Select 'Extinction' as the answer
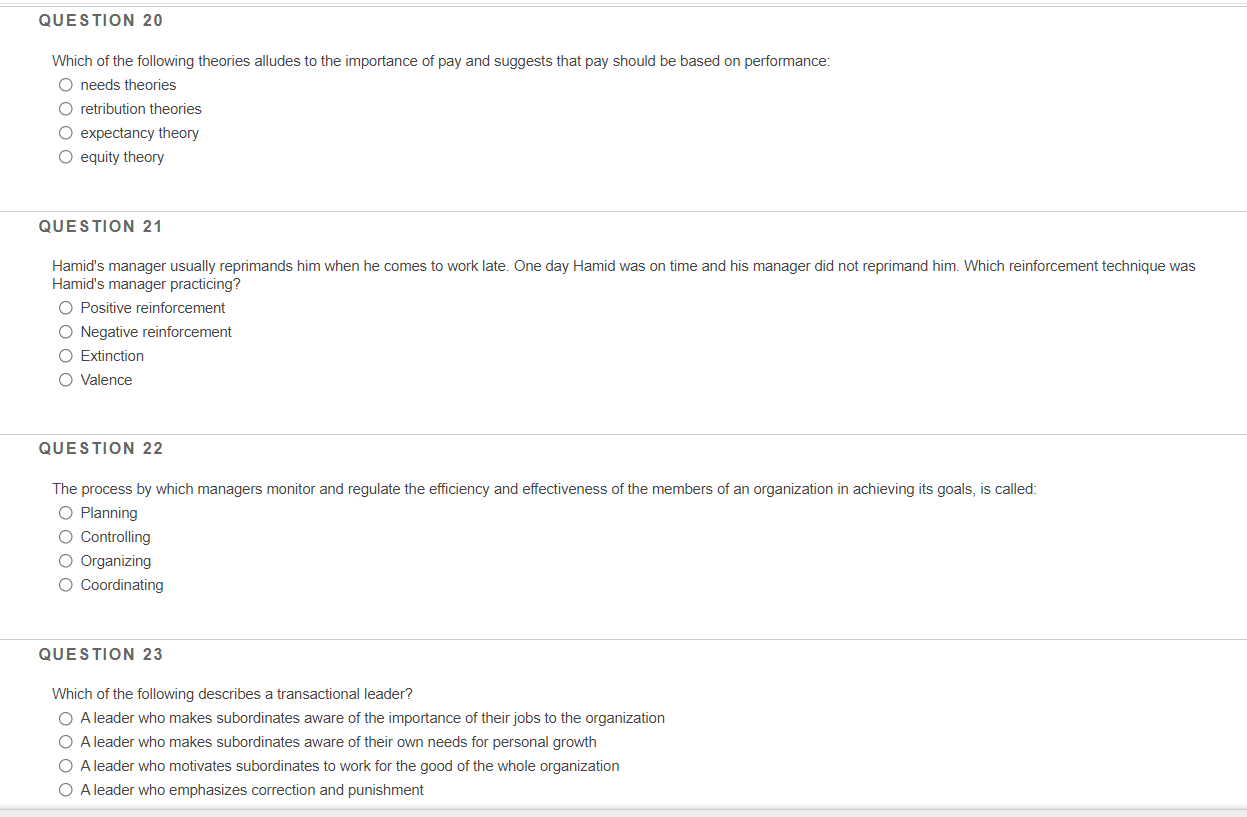Screen dimensions: 1247x817 (65, 355)
